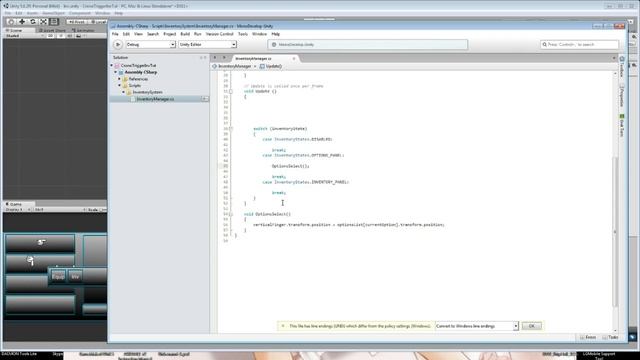Open InventoryManager class breadcrumb
The image size is (640, 360).
click(233, 66)
